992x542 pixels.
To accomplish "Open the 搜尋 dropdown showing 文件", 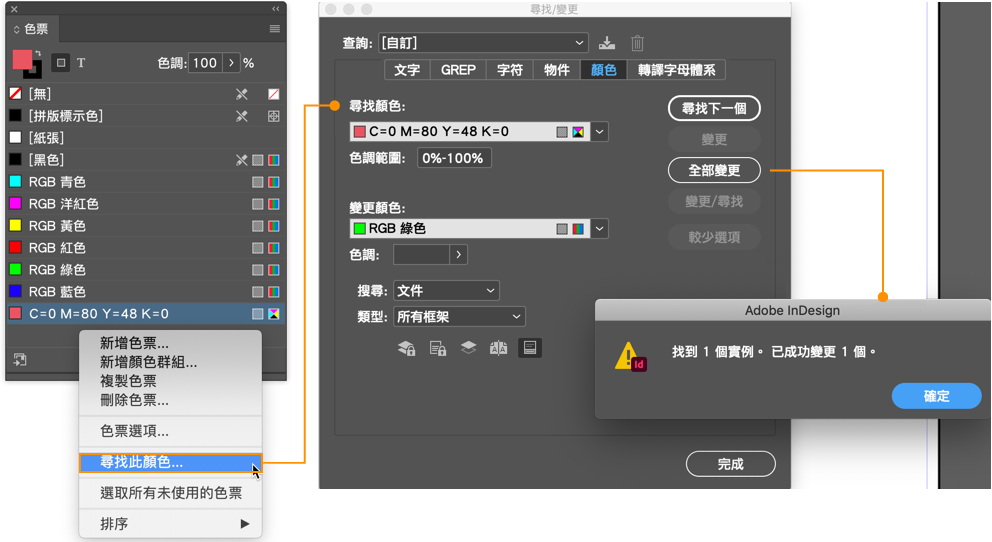I will (x=446, y=290).
